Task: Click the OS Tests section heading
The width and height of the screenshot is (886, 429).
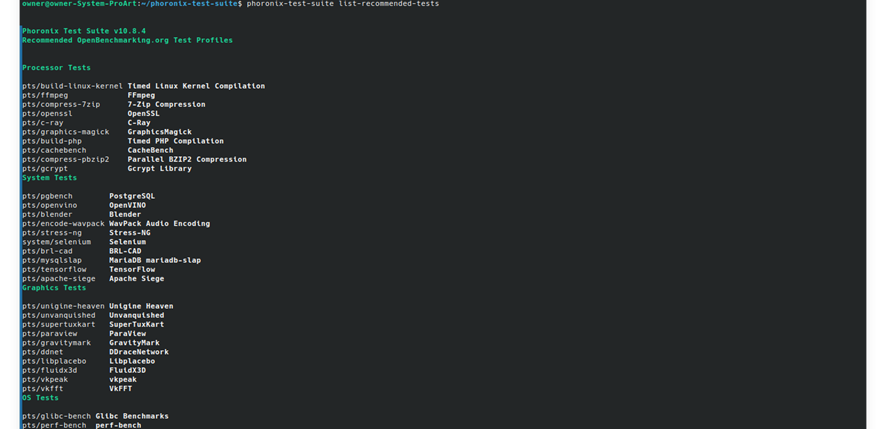Action: click(x=41, y=398)
